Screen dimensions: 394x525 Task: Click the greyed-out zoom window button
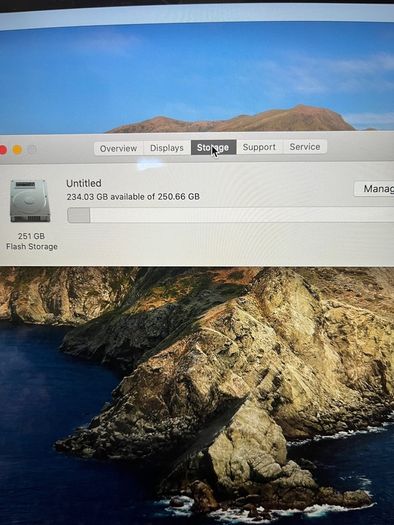[x=32, y=149]
